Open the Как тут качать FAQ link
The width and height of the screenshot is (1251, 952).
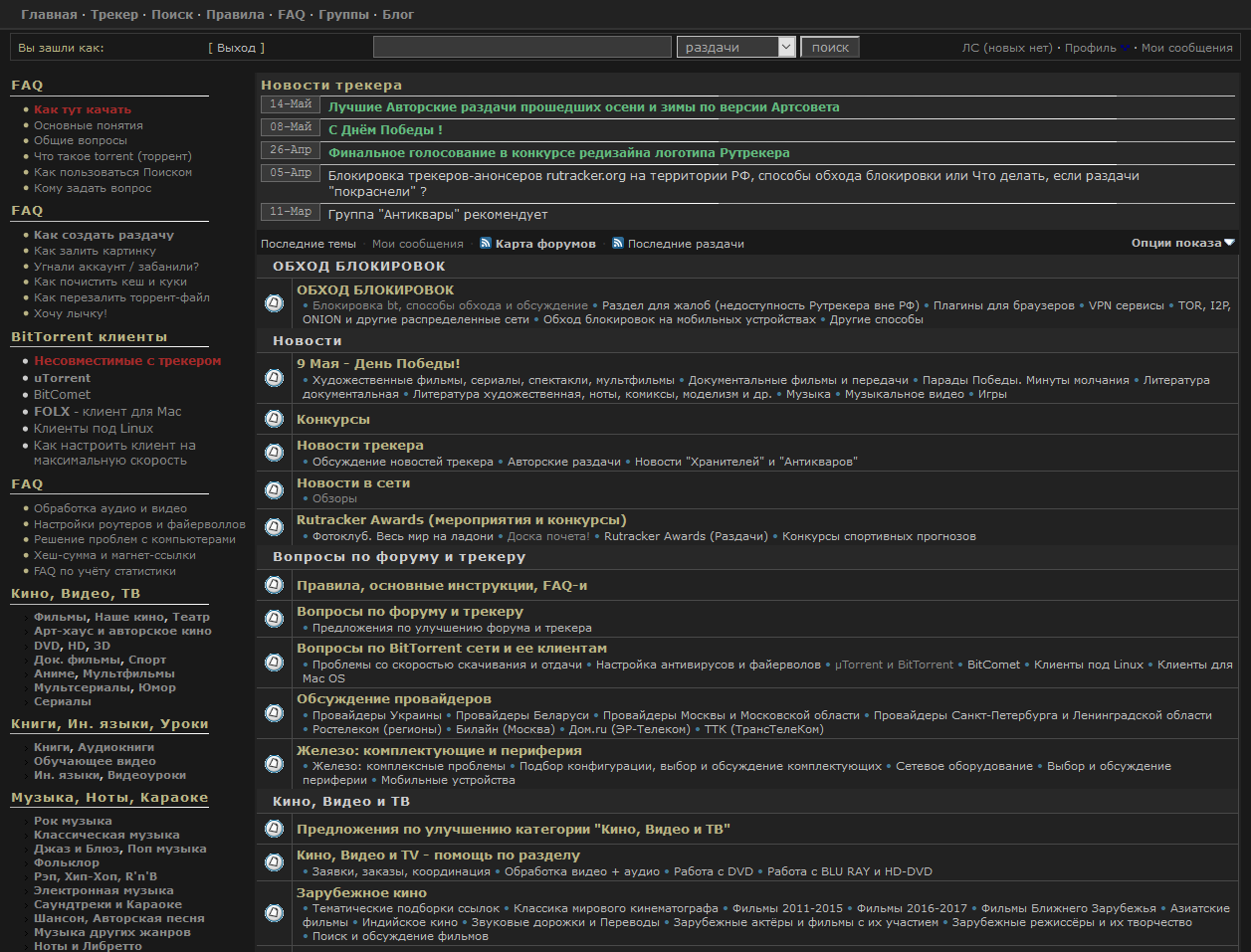[x=83, y=109]
